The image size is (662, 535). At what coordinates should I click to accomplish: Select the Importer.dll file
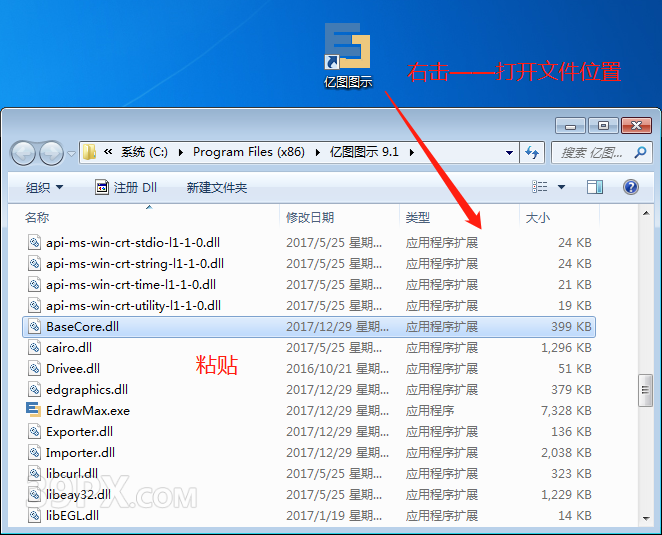pyautogui.click(x=80, y=453)
